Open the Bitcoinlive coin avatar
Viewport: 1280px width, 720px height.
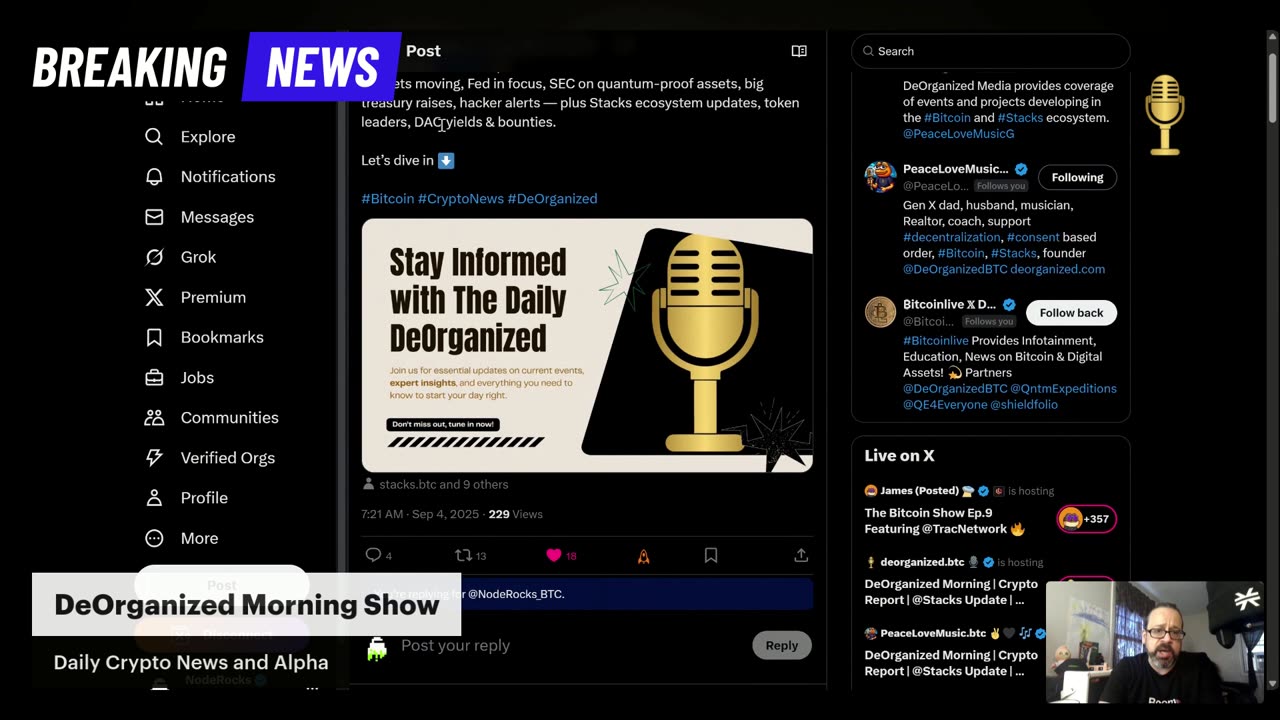[880, 312]
